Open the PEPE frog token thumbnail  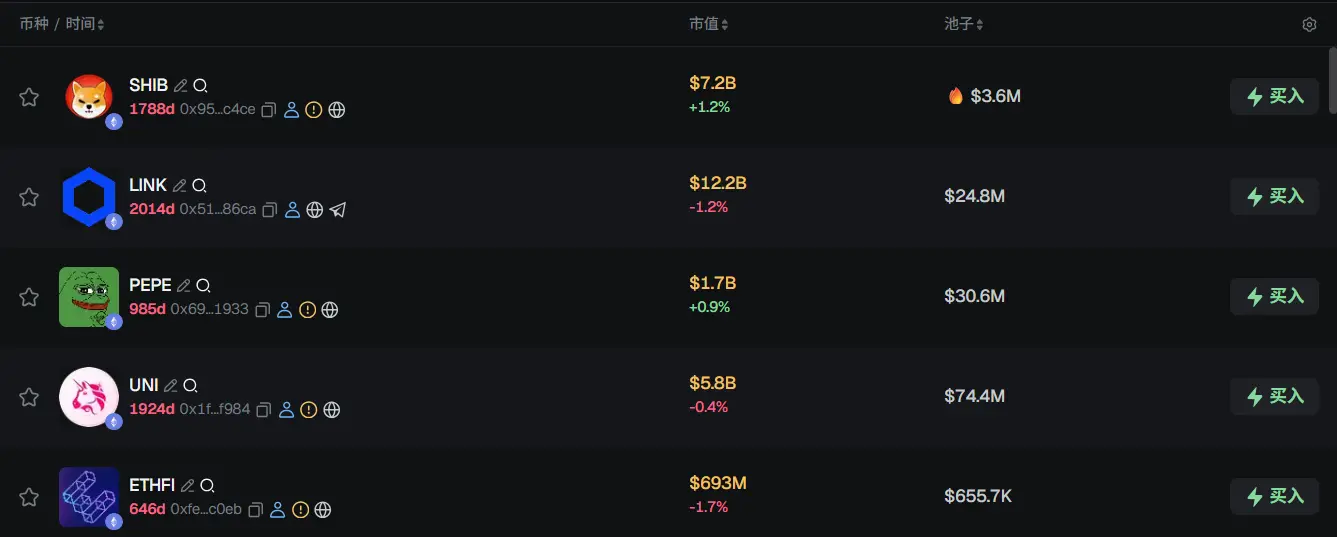coord(89,296)
